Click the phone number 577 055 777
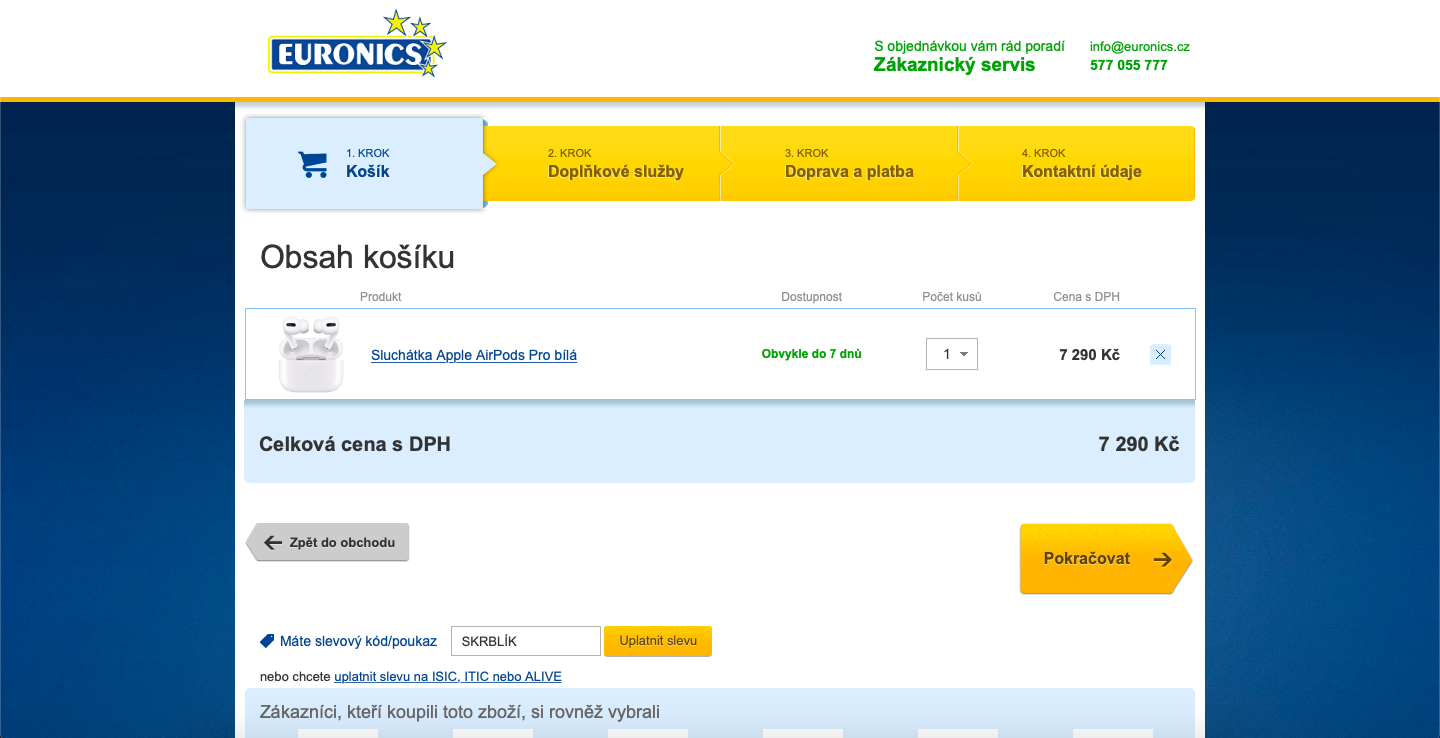This screenshot has height=738, width=1440. click(1129, 65)
